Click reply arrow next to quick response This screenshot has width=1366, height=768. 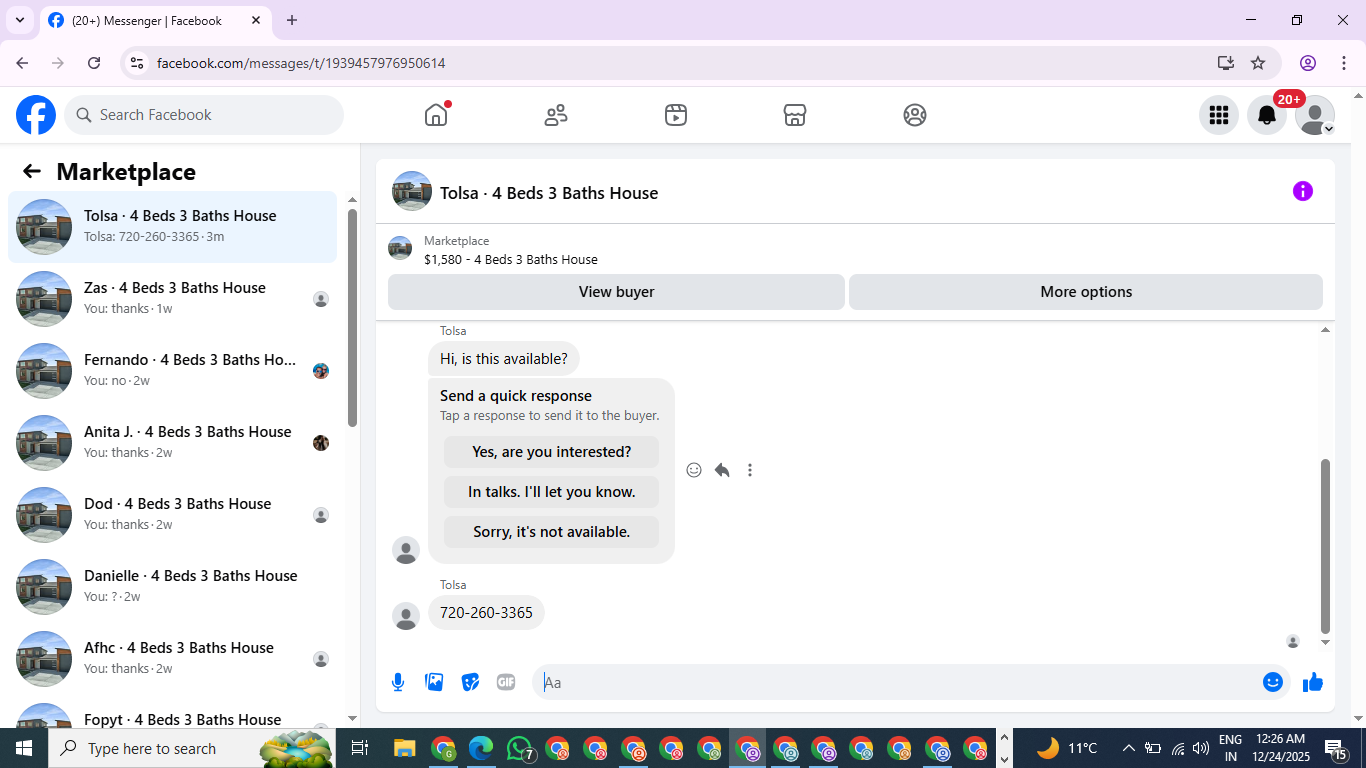click(x=722, y=470)
